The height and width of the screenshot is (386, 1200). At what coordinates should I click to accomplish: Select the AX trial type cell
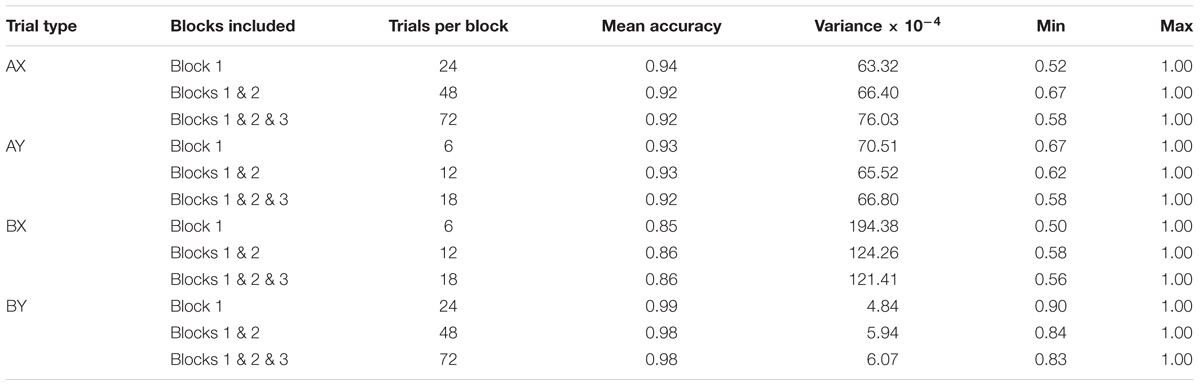coord(17,67)
